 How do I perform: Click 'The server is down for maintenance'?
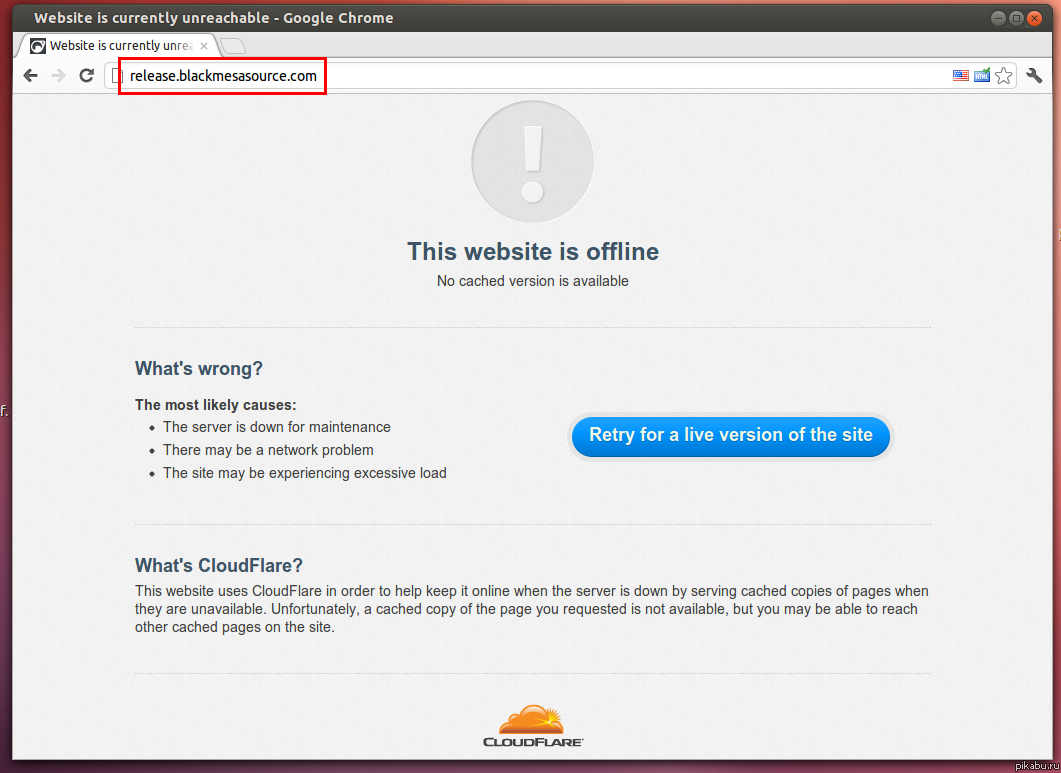(x=277, y=427)
